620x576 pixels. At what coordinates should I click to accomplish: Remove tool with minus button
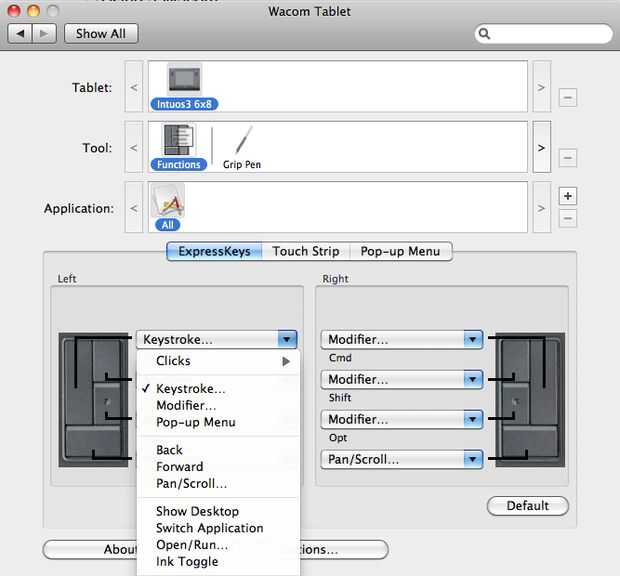567,158
